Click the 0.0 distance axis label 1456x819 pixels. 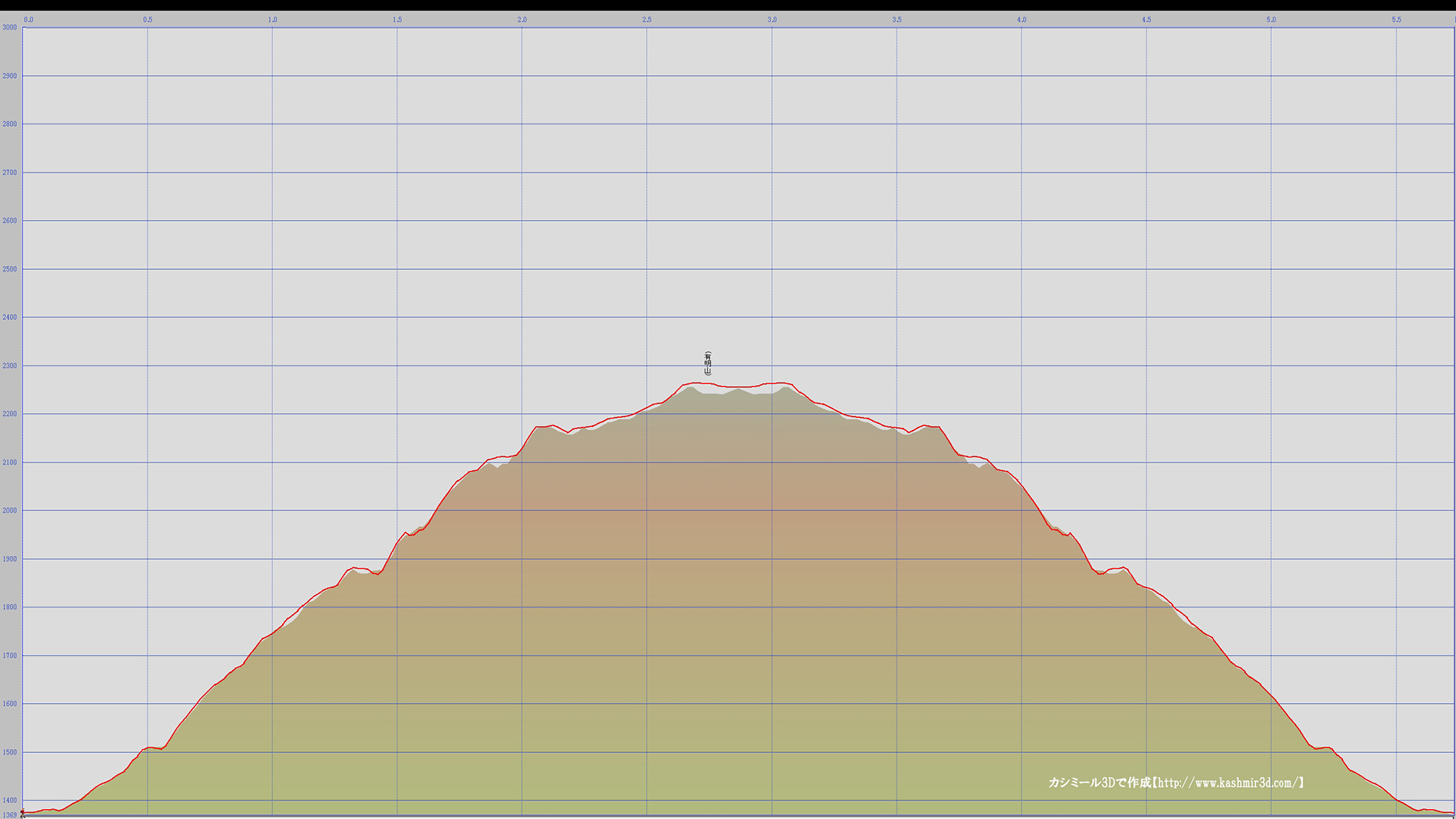pyautogui.click(x=29, y=20)
